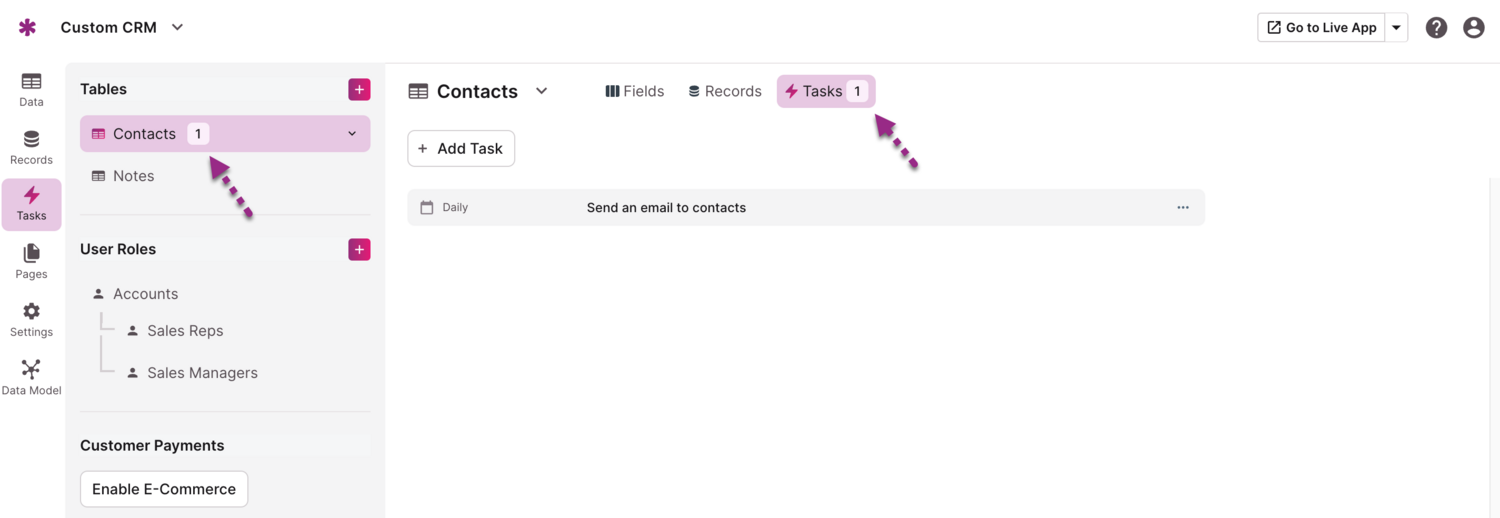Click the Knack asterisk logo icon

28,28
